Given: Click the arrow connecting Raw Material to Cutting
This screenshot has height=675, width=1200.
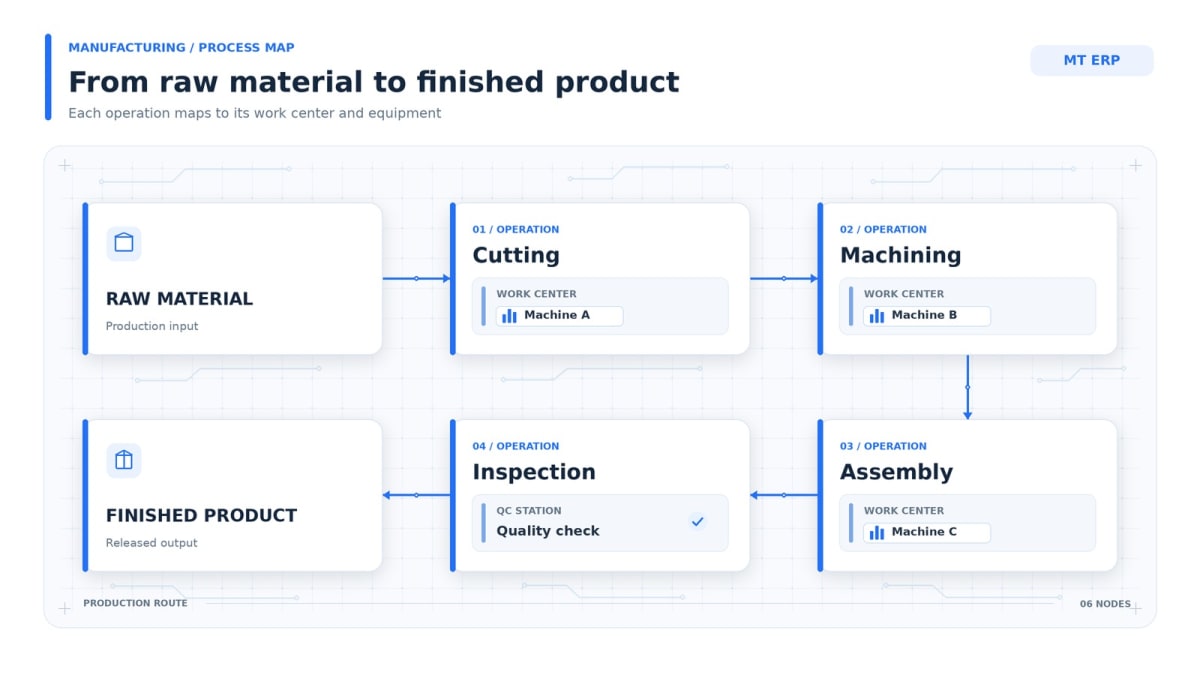Looking at the screenshot, I should click(416, 278).
